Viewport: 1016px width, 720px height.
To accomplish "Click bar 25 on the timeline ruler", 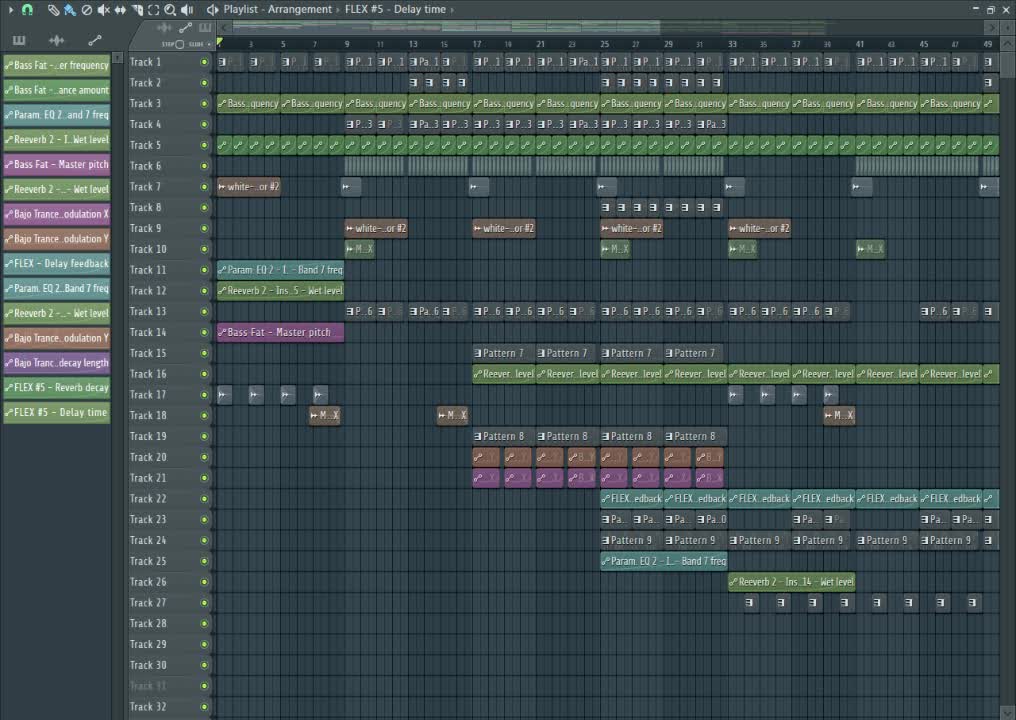I will coord(604,44).
